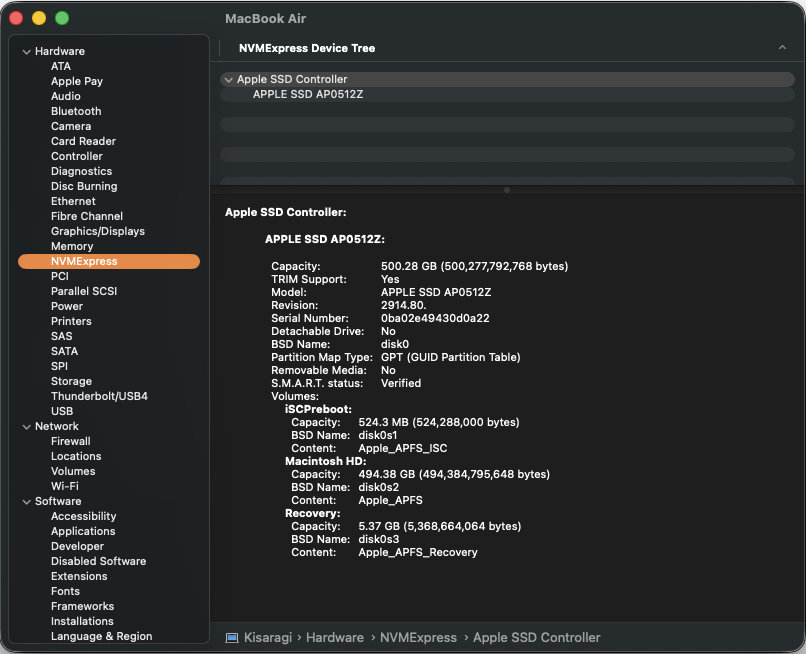806x654 pixels.
Task: Collapse the Network section in sidebar
Action: click(27, 426)
